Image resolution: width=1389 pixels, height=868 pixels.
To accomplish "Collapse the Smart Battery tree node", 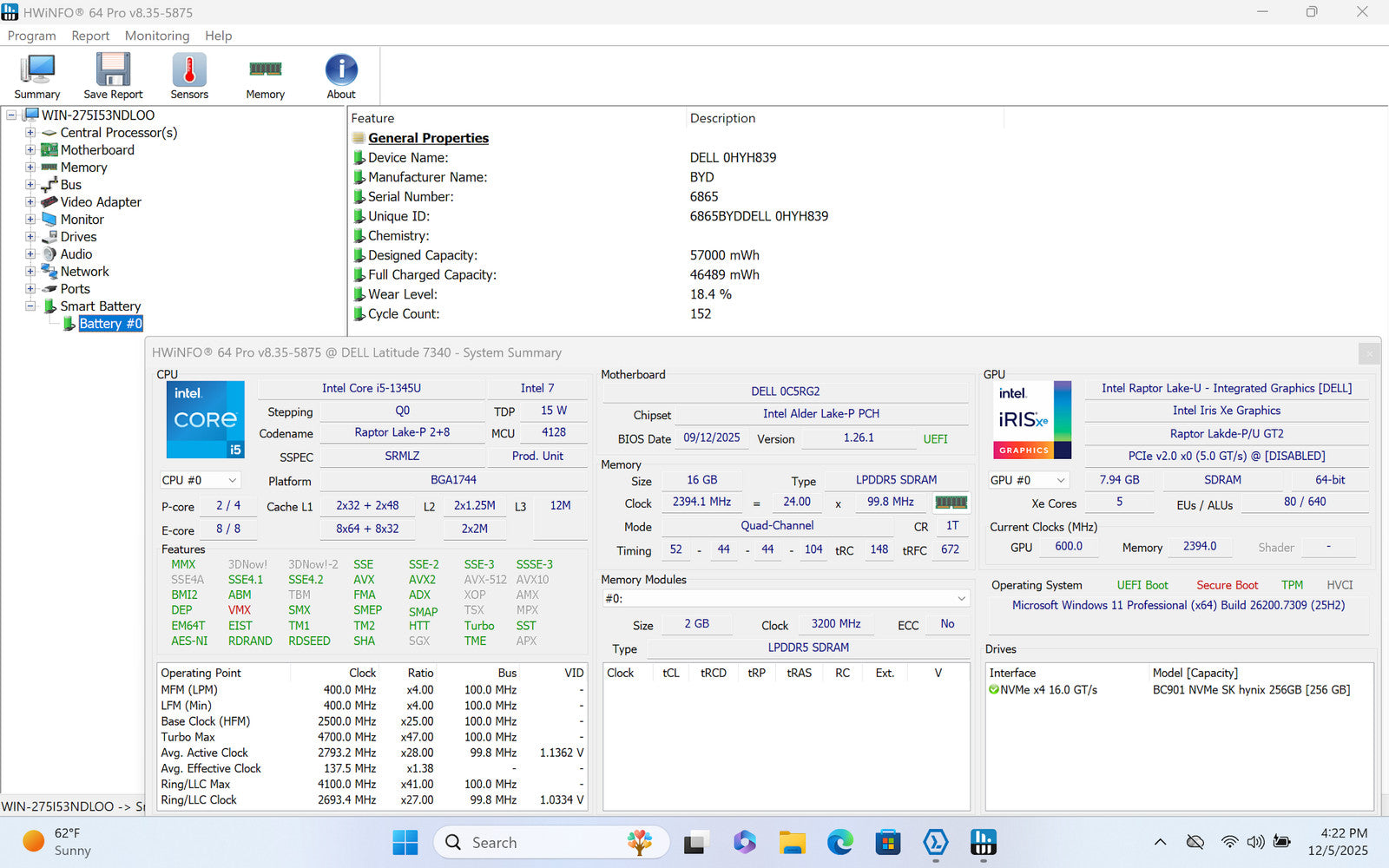I will tap(30, 306).
